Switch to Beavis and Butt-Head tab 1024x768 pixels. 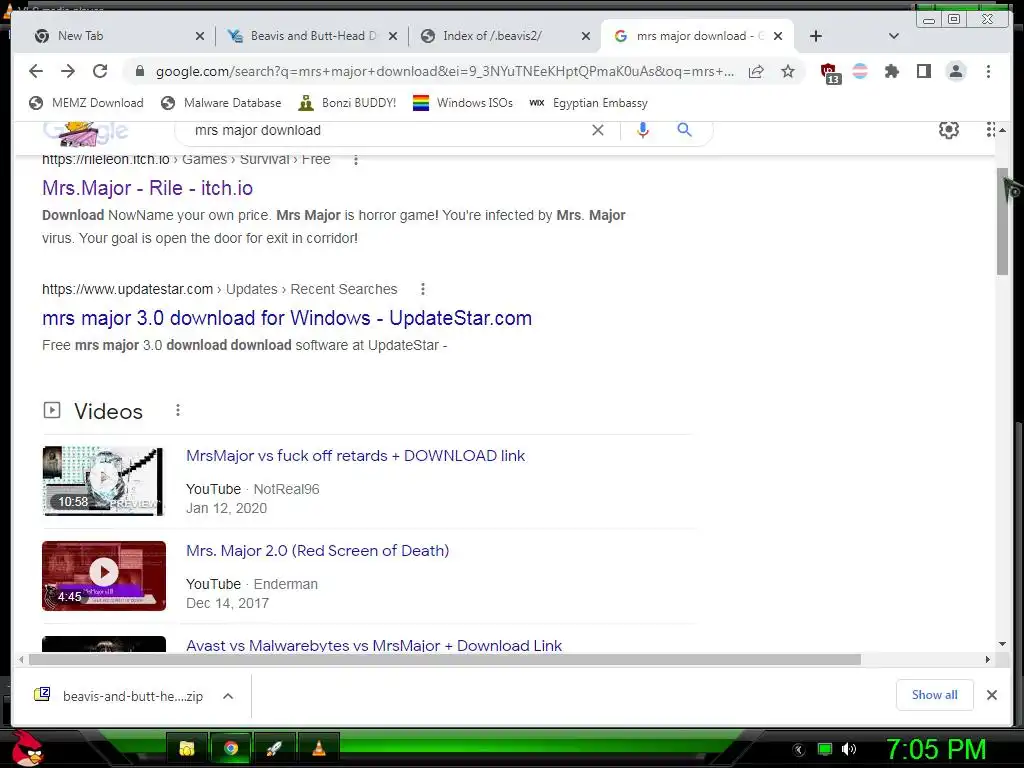click(x=312, y=36)
